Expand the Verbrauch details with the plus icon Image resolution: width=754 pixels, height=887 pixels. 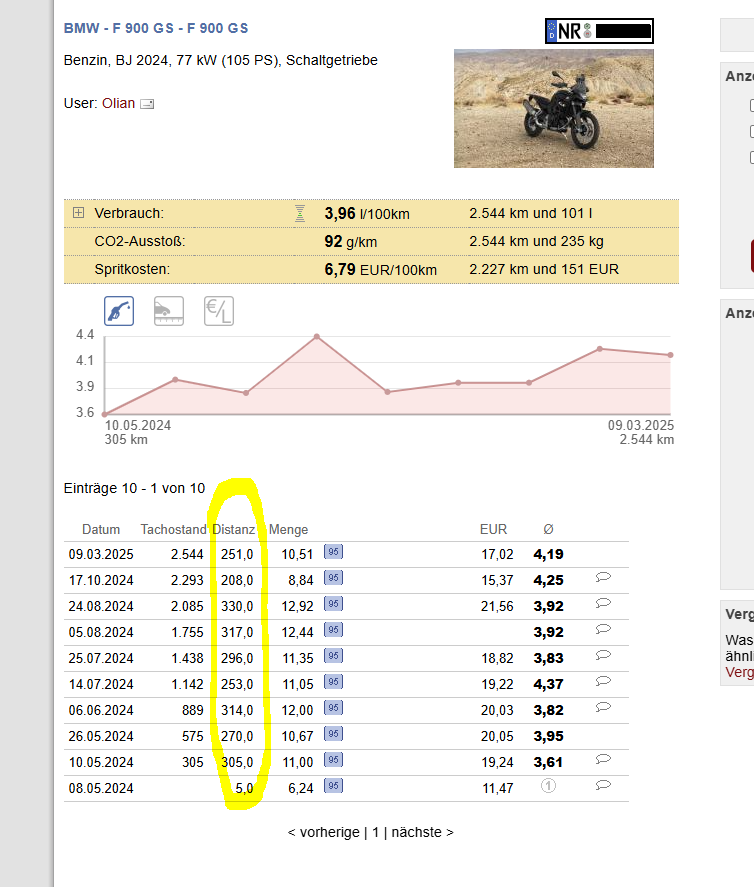[78, 213]
